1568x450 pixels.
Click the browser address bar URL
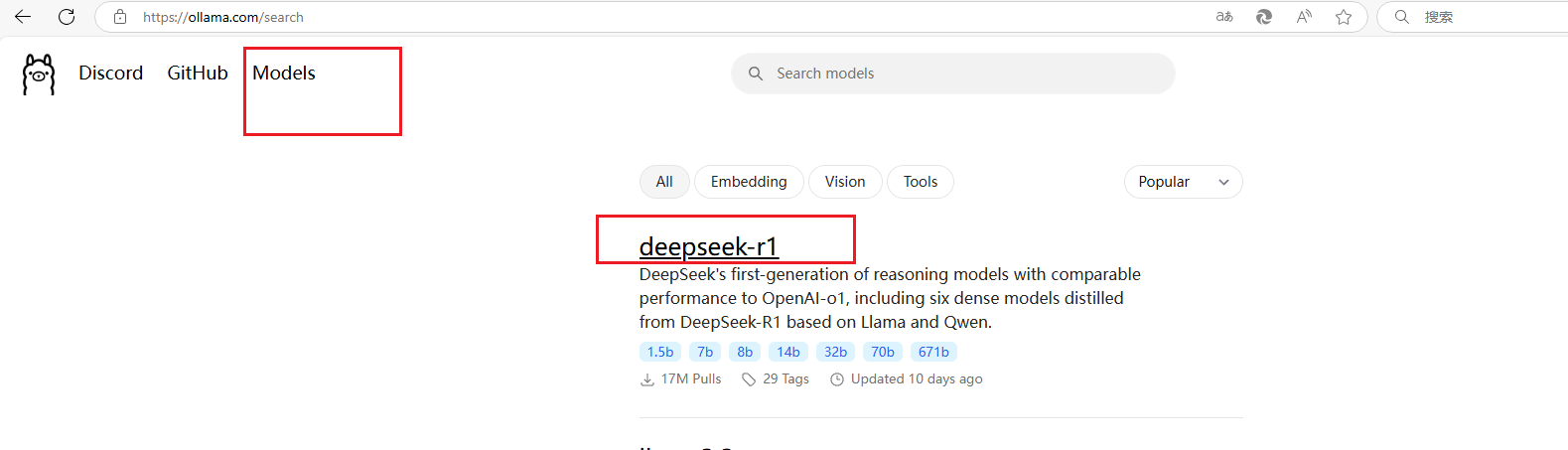point(224,17)
